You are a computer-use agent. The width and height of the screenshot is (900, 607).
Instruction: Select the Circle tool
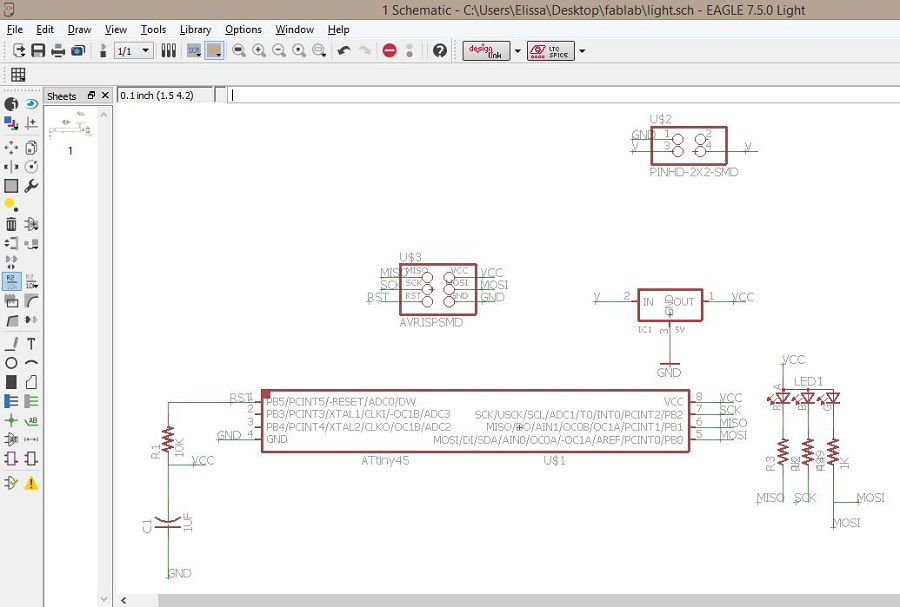click(11, 363)
